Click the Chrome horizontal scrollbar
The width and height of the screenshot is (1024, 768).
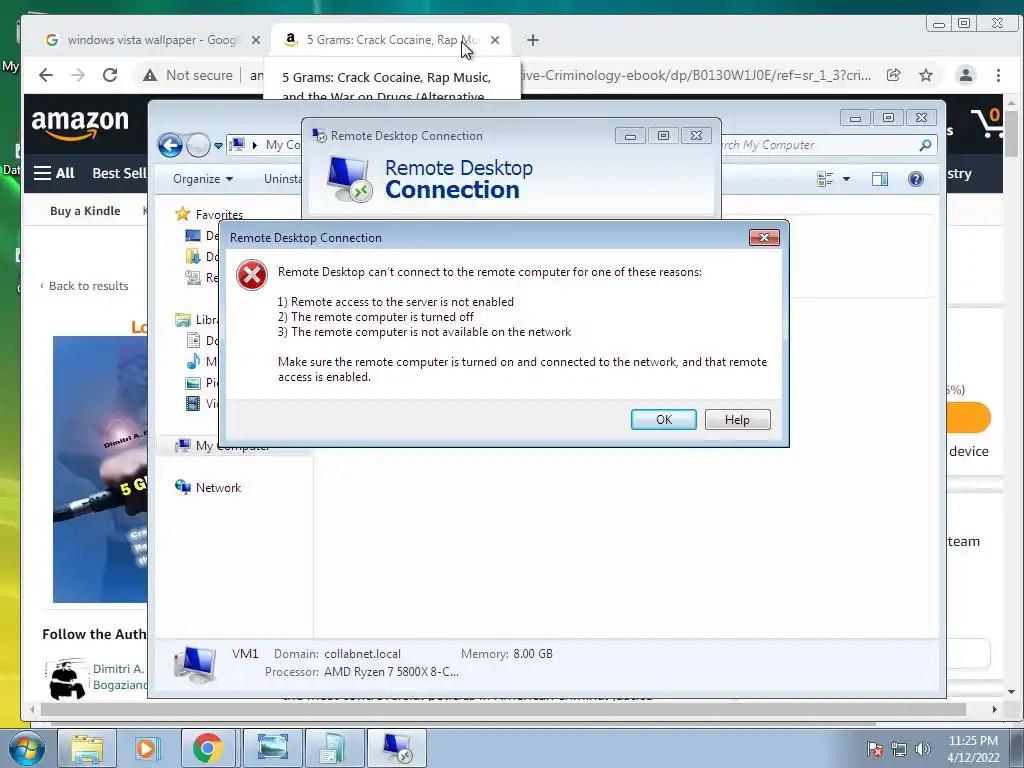(503, 709)
